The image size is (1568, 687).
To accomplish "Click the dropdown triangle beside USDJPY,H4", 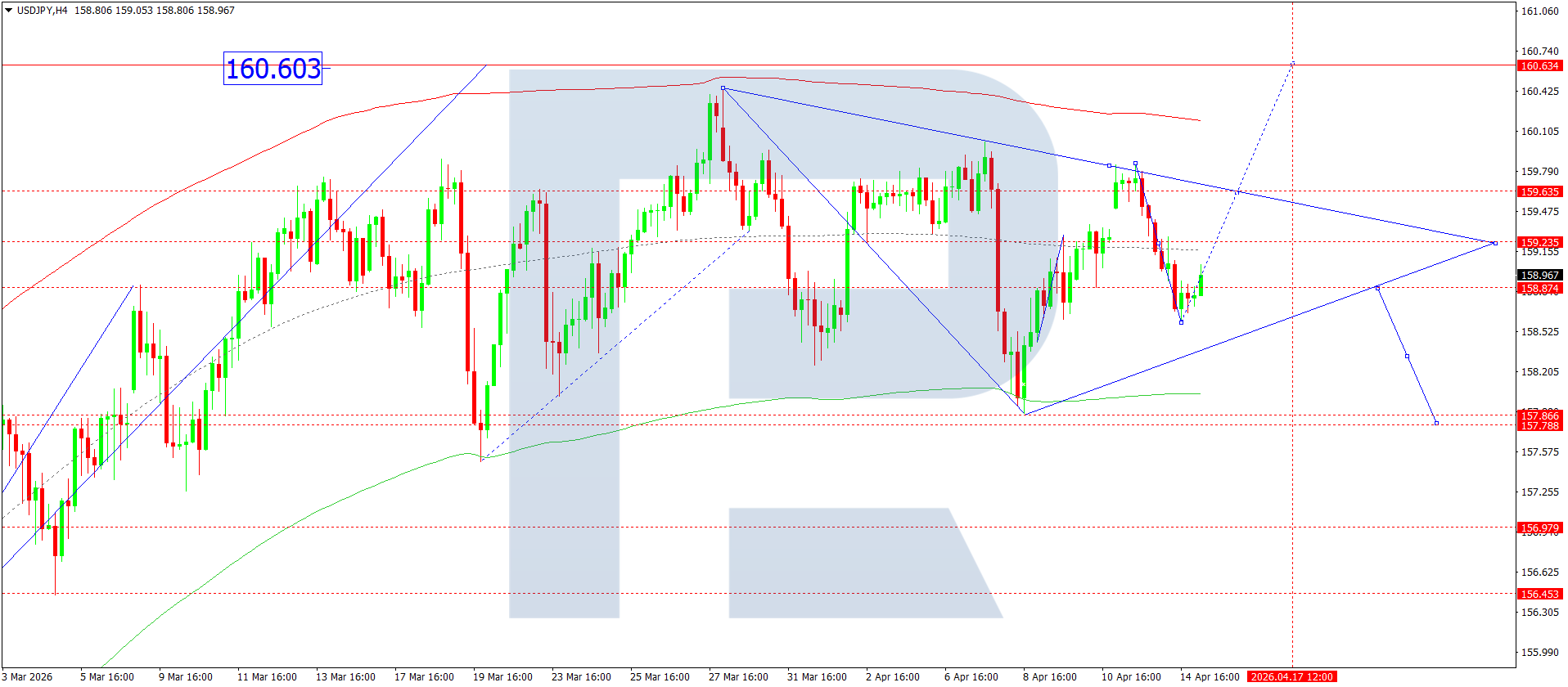I will (x=8, y=11).
